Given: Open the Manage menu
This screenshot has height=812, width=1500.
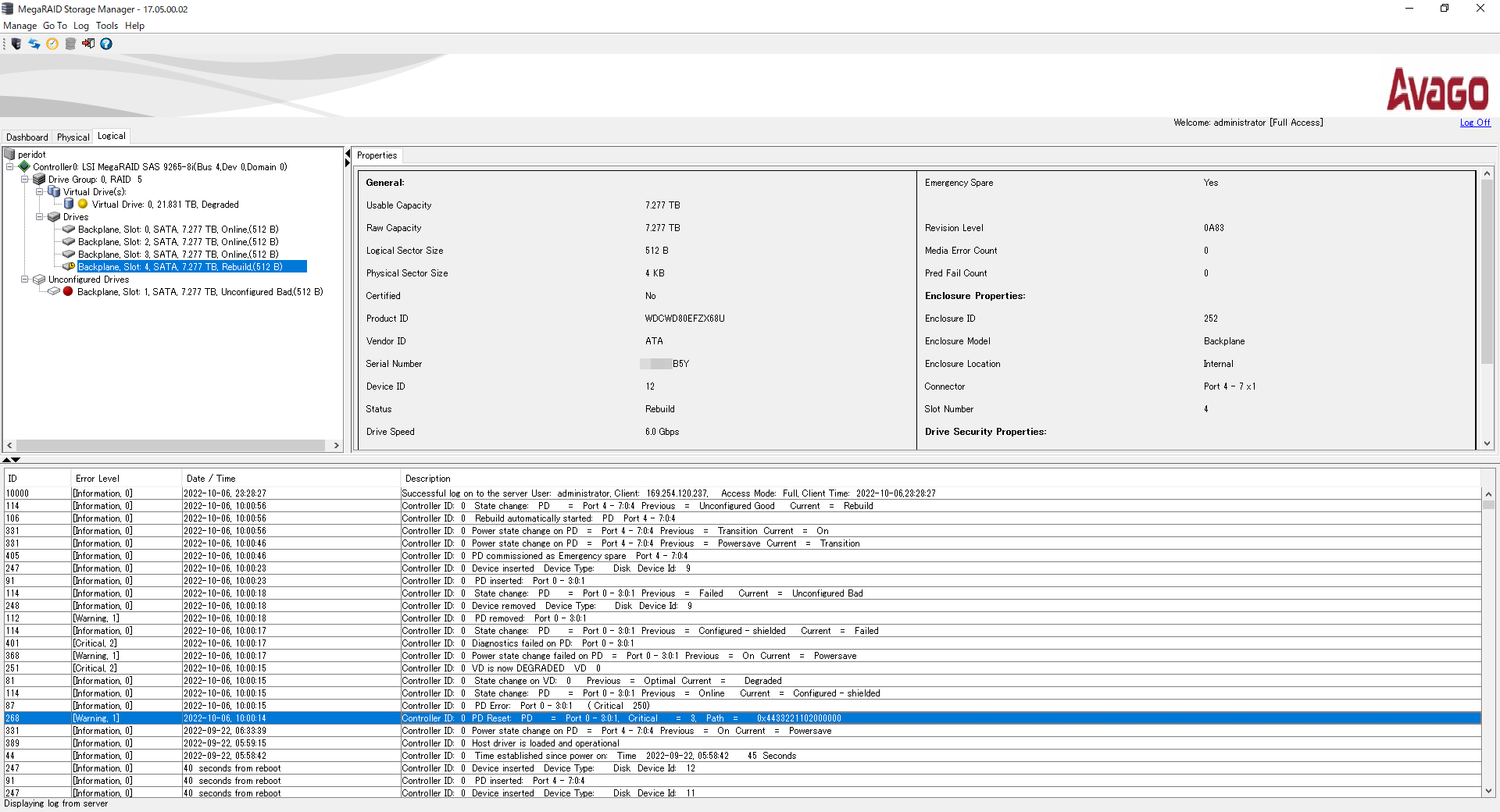Looking at the screenshot, I should (x=20, y=26).
